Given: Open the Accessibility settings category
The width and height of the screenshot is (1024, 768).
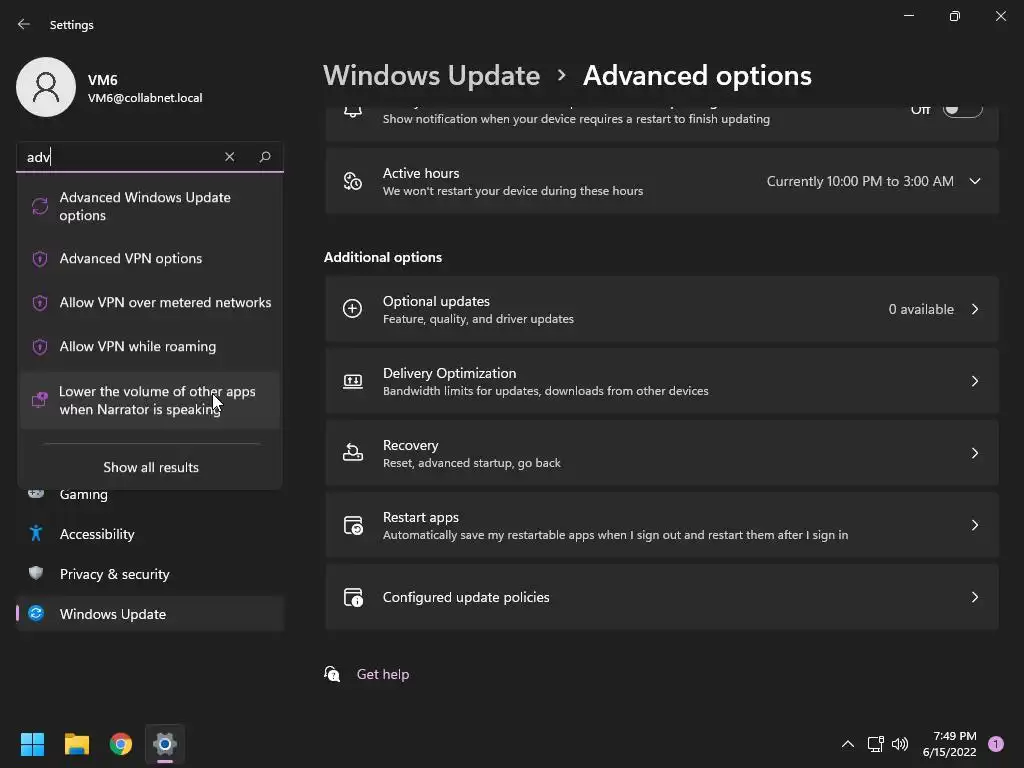Looking at the screenshot, I should [x=150, y=534].
